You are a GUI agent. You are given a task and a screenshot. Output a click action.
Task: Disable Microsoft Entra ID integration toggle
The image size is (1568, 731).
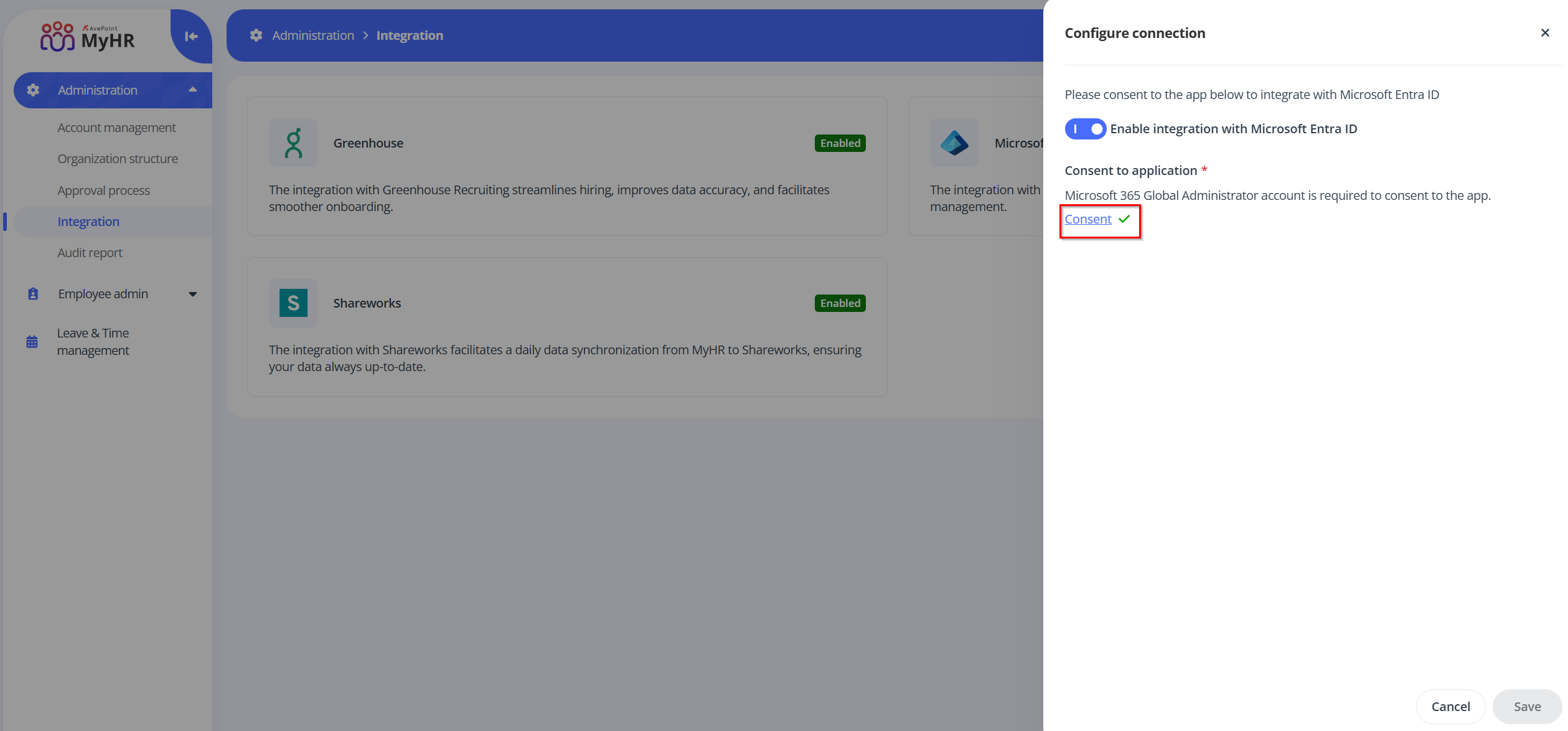pos(1085,129)
